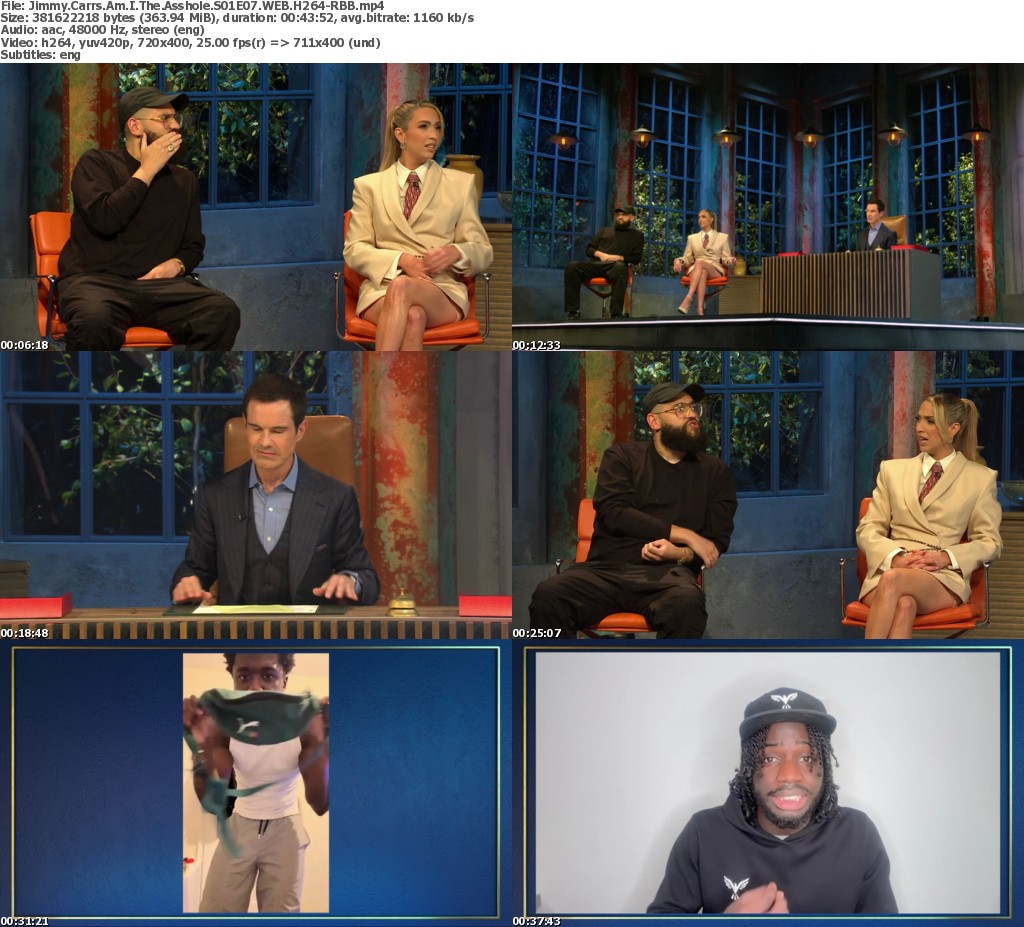Viewport: 1024px width, 927px height.
Task: Select the 00:18:48 timestamp label
Action: point(24,633)
